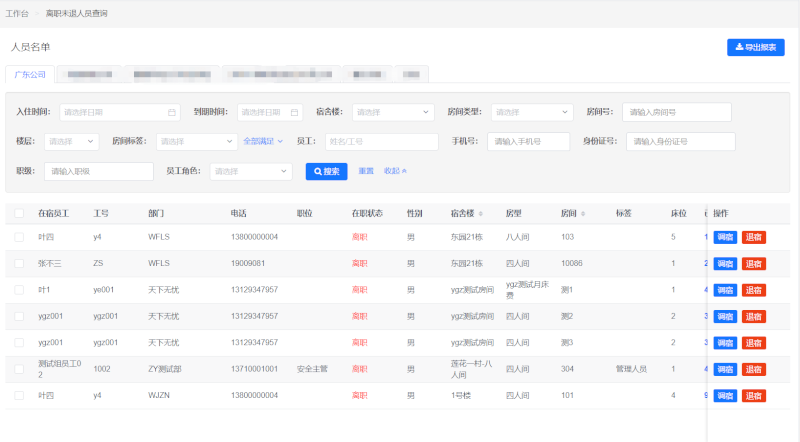Focus the 员工 name/ID input
The width and height of the screenshot is (800, 442).
tap(382, 141)
